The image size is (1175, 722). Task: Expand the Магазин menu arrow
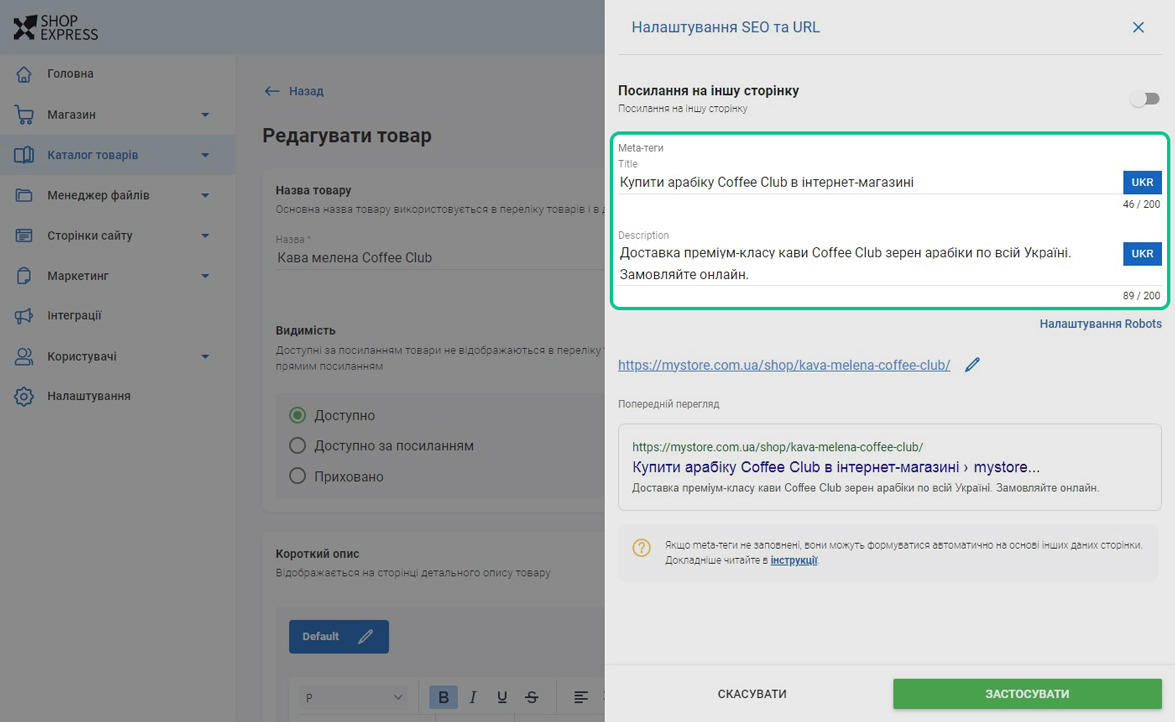[205, 115]
